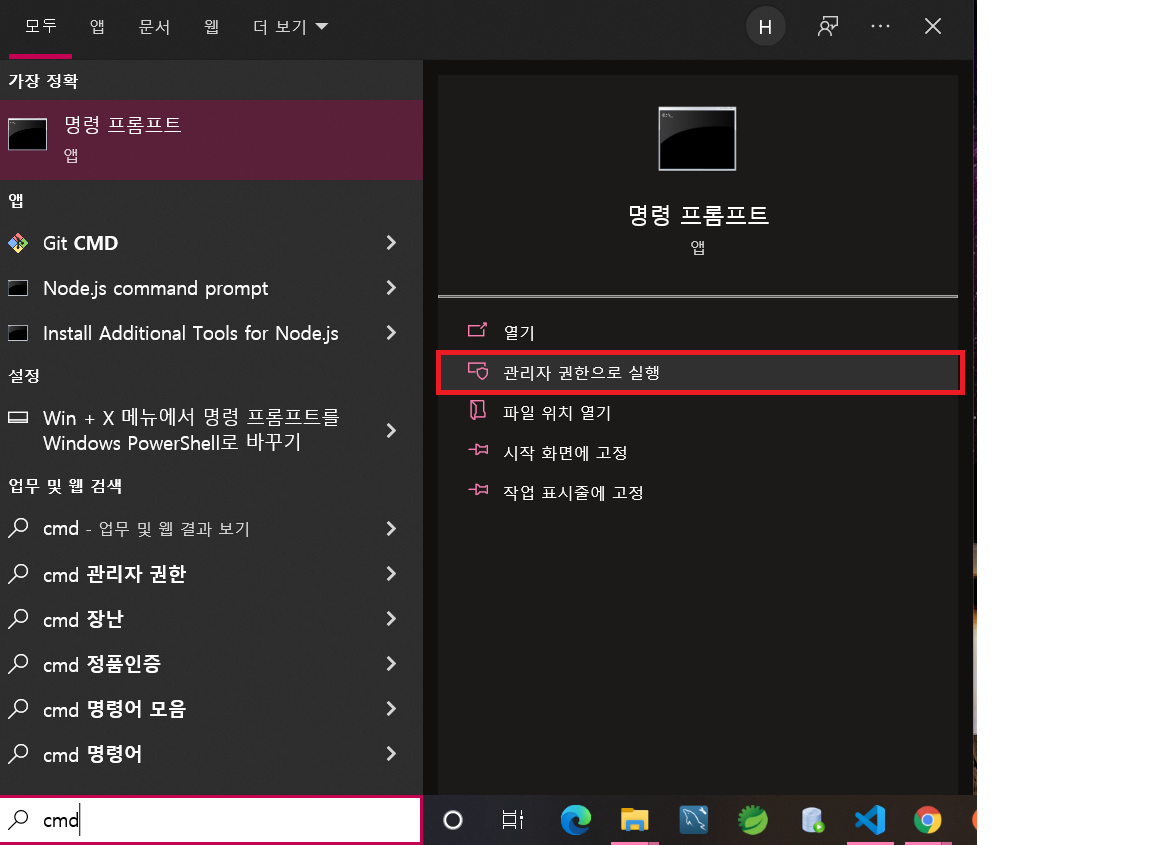The width and height of the screenshot is (1152, 845).
Task: Select cmd 명령어 모음 suggestion text
Action: (x=115, y=710)
